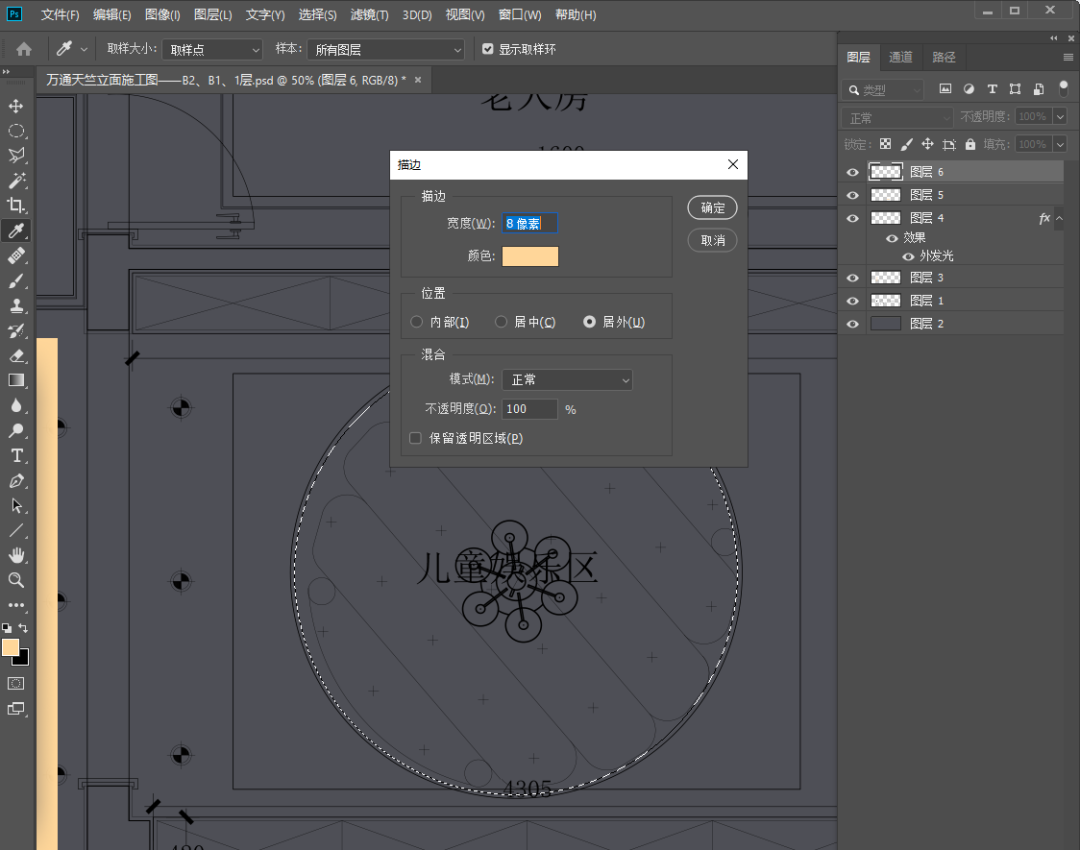
Task: Switch to the 通道 tab
Action: pyautogui.click(x=900, y=57)
